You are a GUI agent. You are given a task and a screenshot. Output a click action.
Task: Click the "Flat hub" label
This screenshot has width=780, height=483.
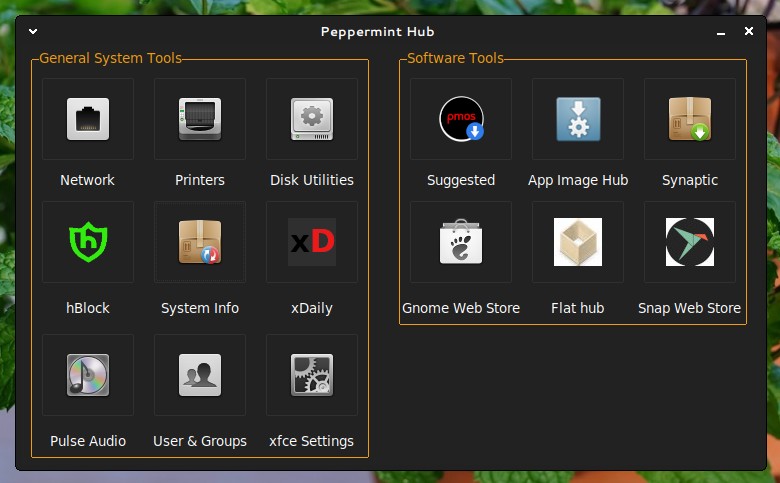click(x=578, y=308)
